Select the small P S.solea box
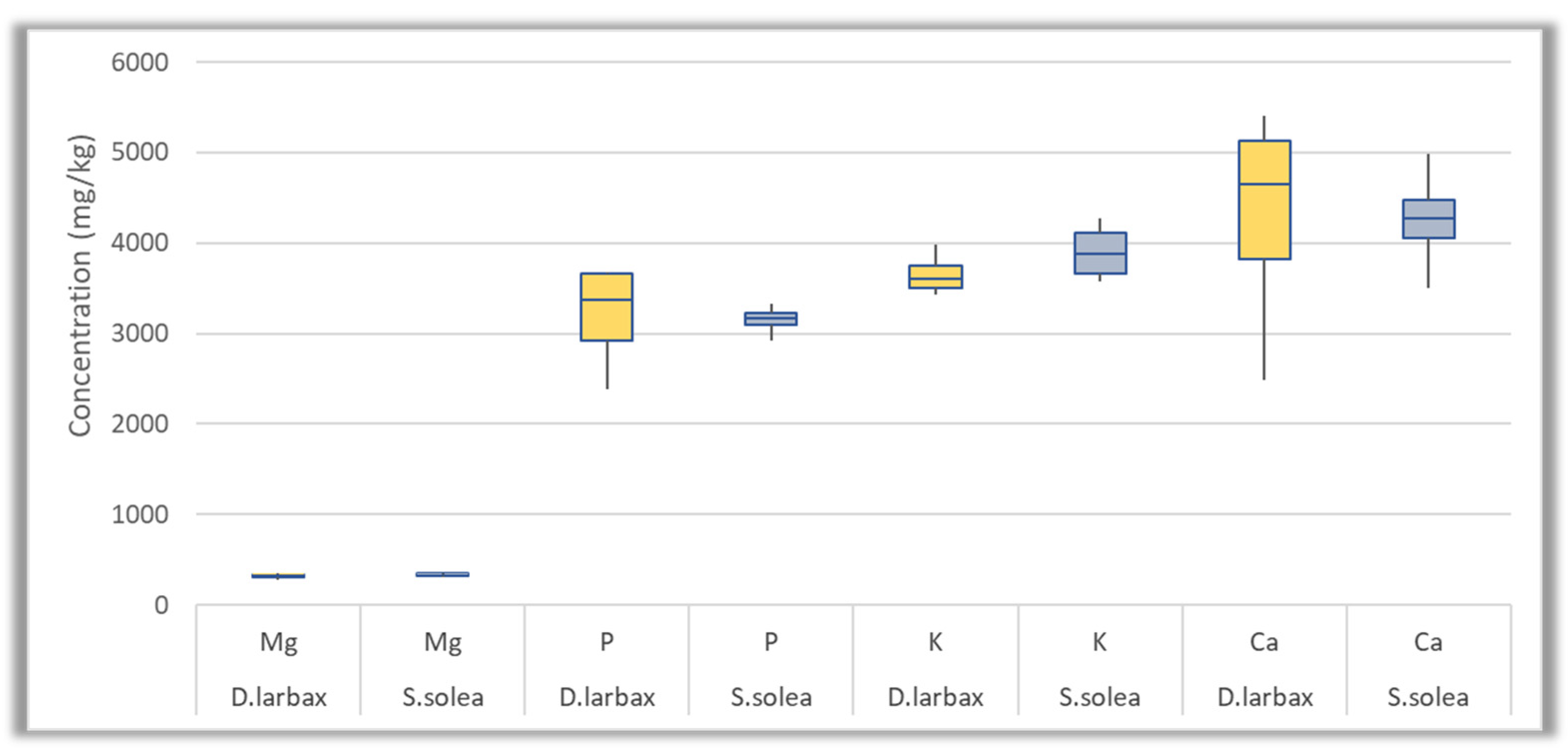Viewport: 1568px width, 751px height. point(771,319)
